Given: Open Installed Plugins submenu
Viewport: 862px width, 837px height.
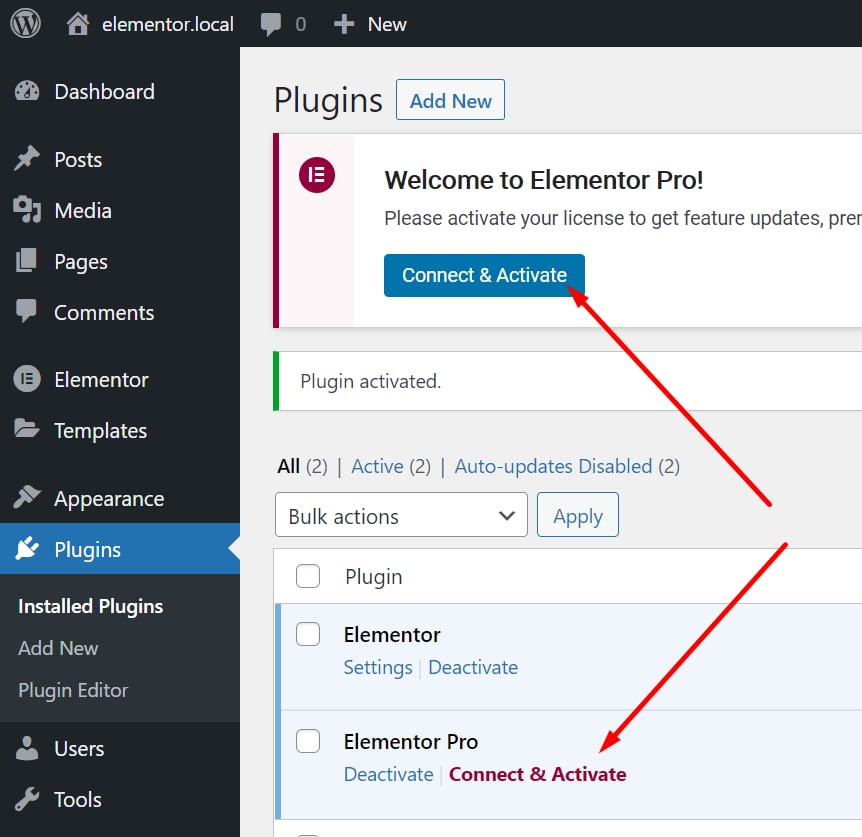Looking at the screenshot, I should 91,606.
